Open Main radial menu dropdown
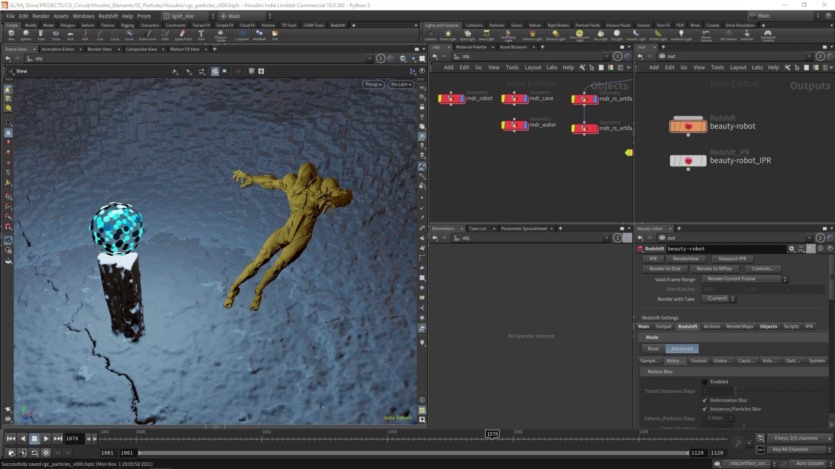 [245, 16]
